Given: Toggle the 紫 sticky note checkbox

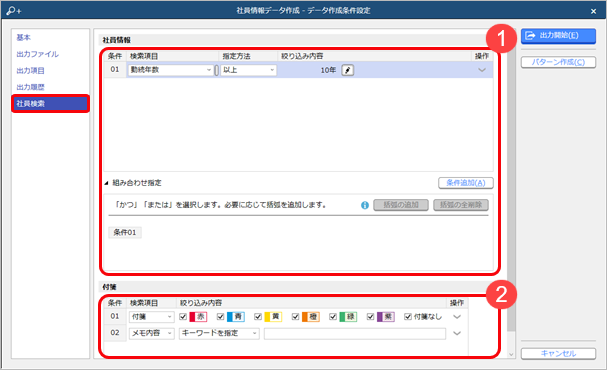Looking at the screenshot, I should (370, 317).
